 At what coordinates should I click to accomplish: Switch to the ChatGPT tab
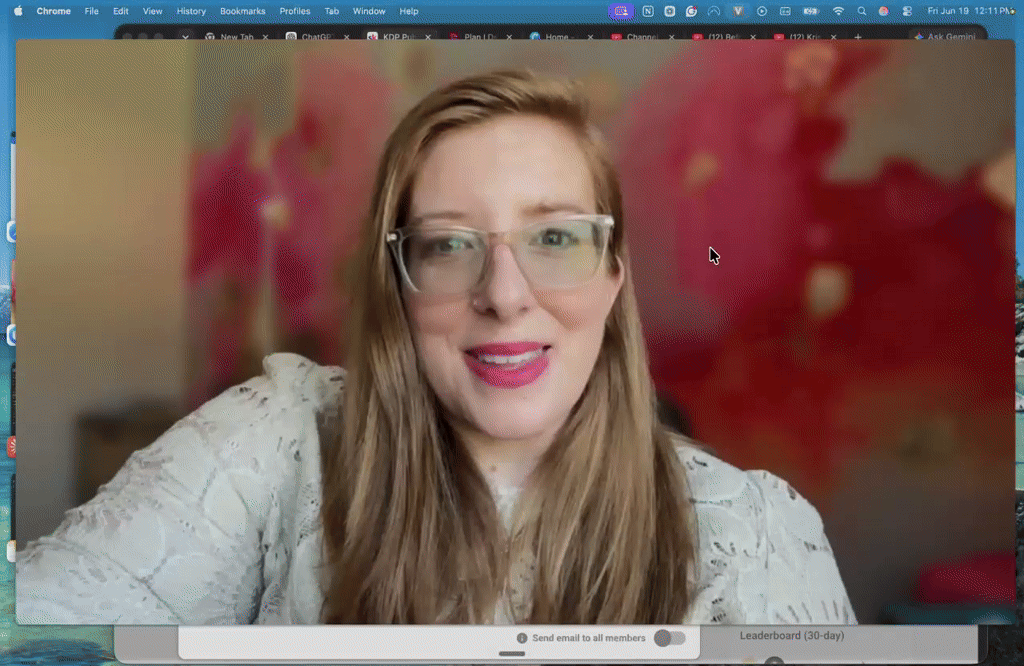click(x=311, y=37)
